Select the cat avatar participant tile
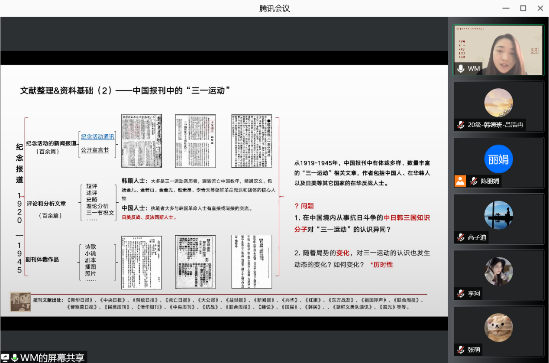549x363 pixels. (498, 331)
